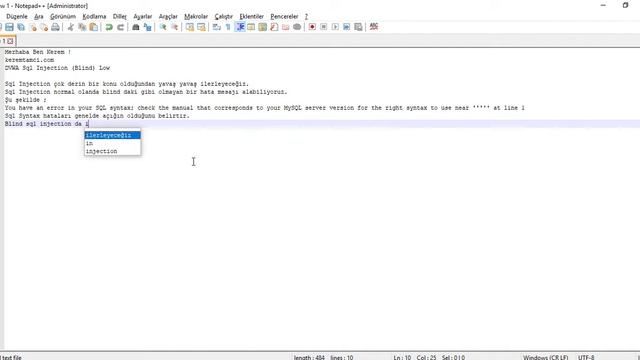Open the Folder as Workspace icon
Image resolution: width=640 pixels, height=360 pixels.
point(285,27)
